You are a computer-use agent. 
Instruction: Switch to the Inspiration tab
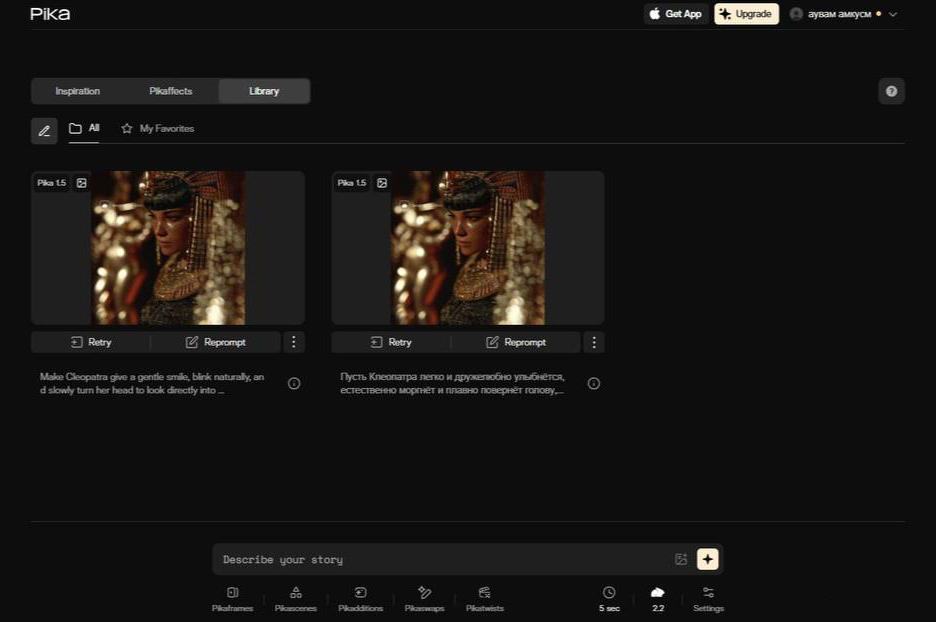[x=77, y=91]
